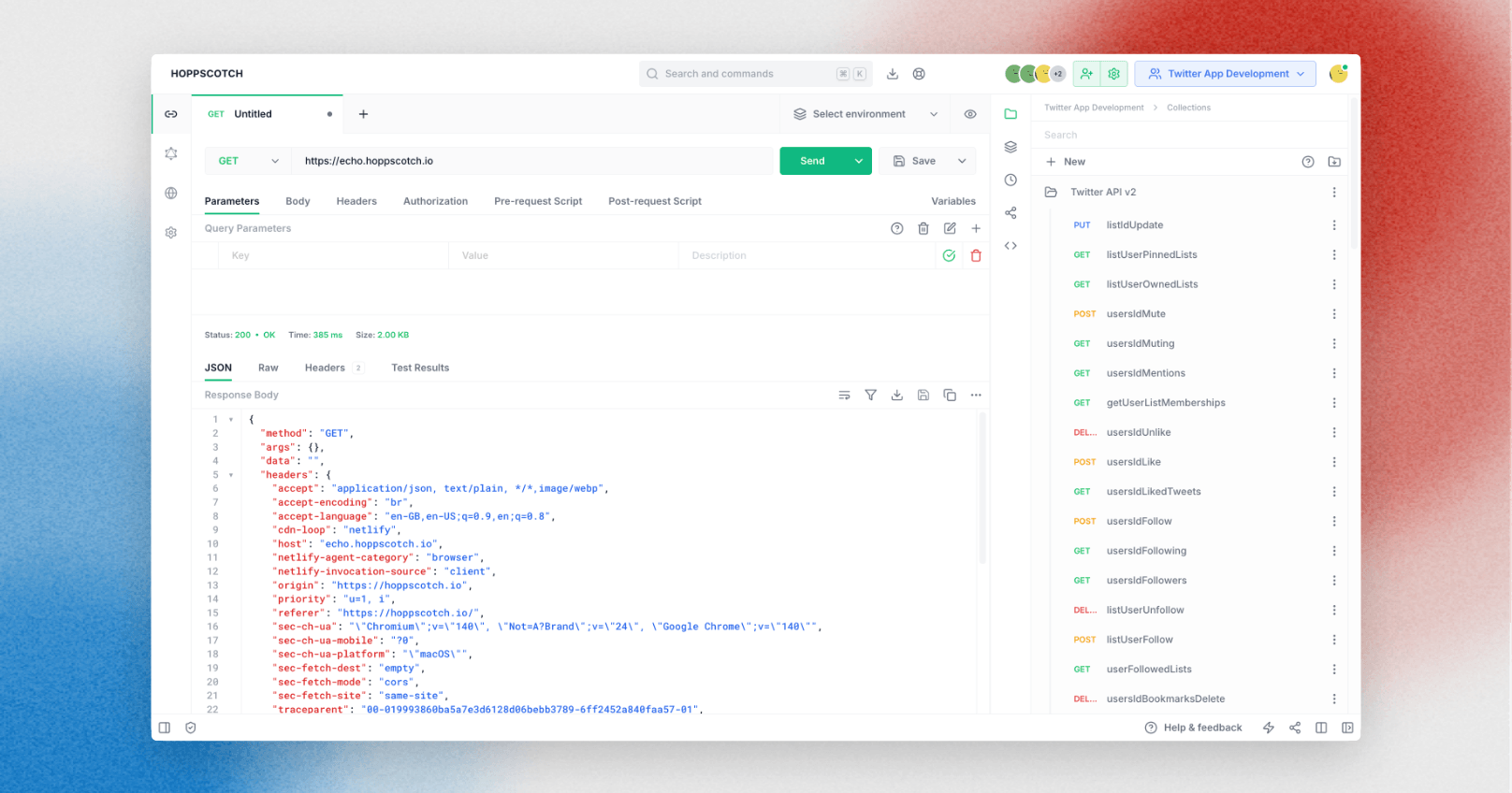Click the filter response icon

[870, 396]
